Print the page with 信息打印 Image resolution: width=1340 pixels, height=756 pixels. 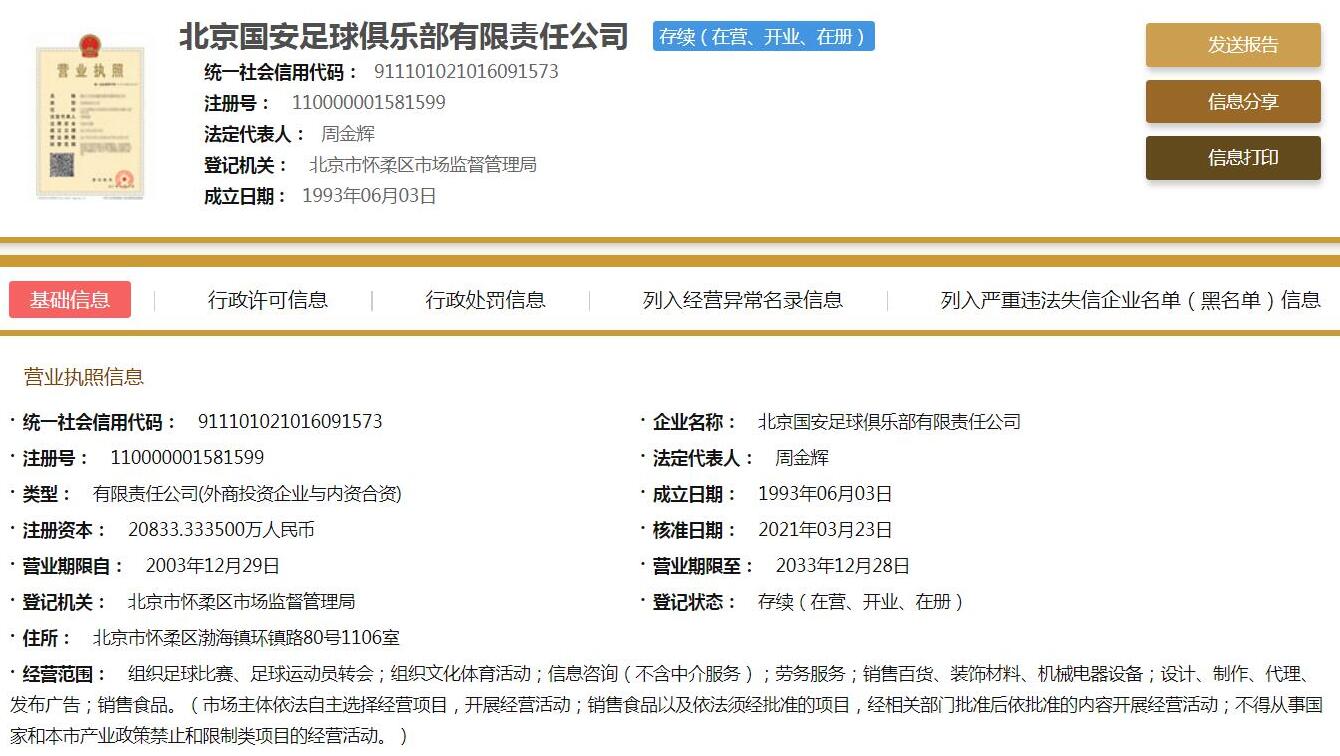(x=1232, y=158)
